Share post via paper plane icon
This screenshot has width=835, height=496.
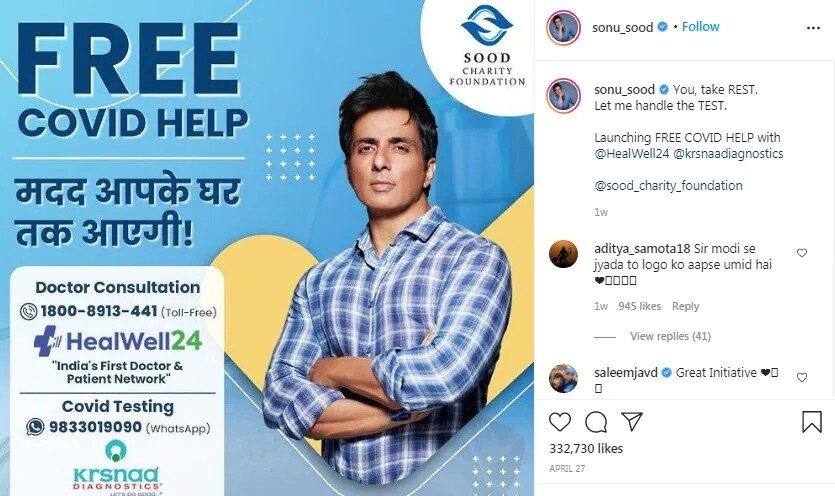click(632, 421)
